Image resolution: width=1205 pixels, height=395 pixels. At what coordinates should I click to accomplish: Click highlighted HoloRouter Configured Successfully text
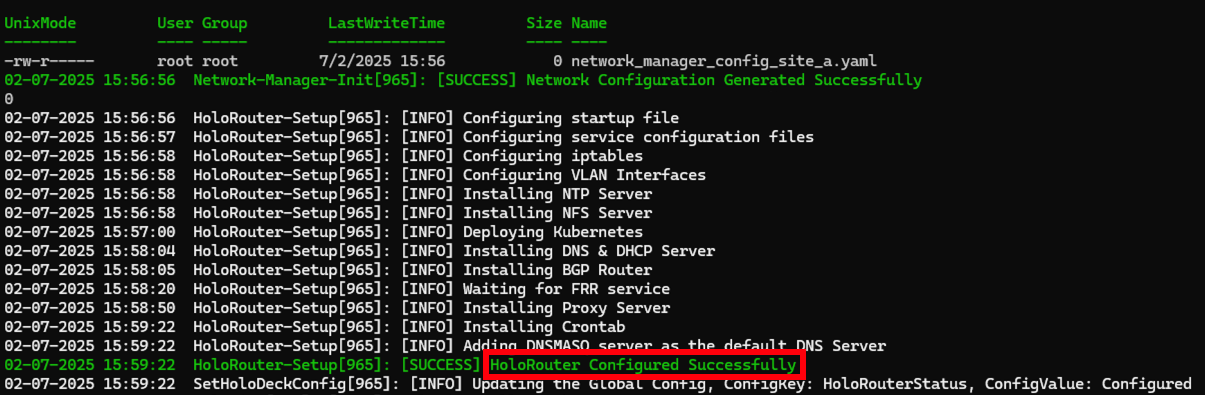click(643, 365)
